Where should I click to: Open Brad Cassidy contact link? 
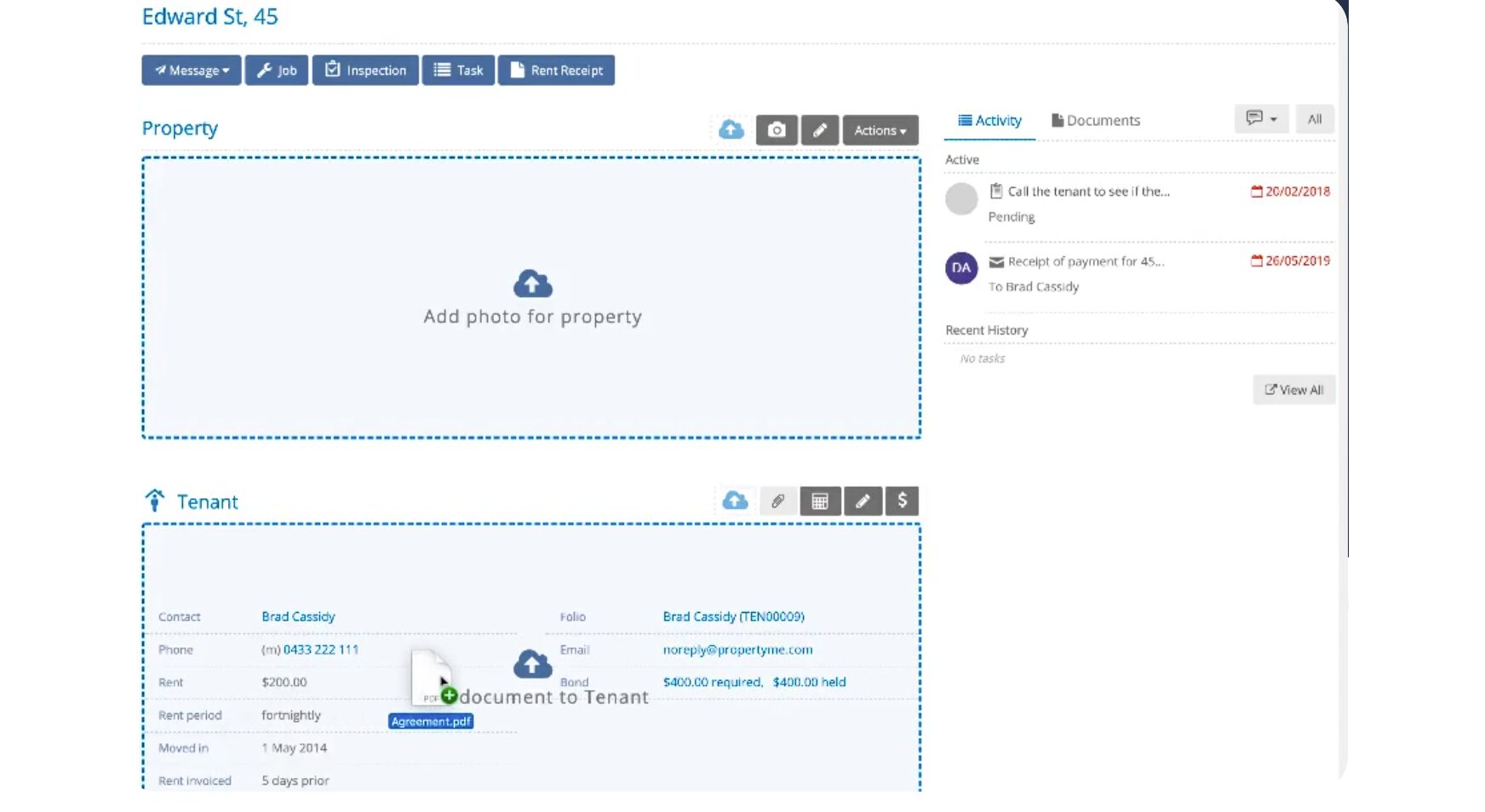298,616
